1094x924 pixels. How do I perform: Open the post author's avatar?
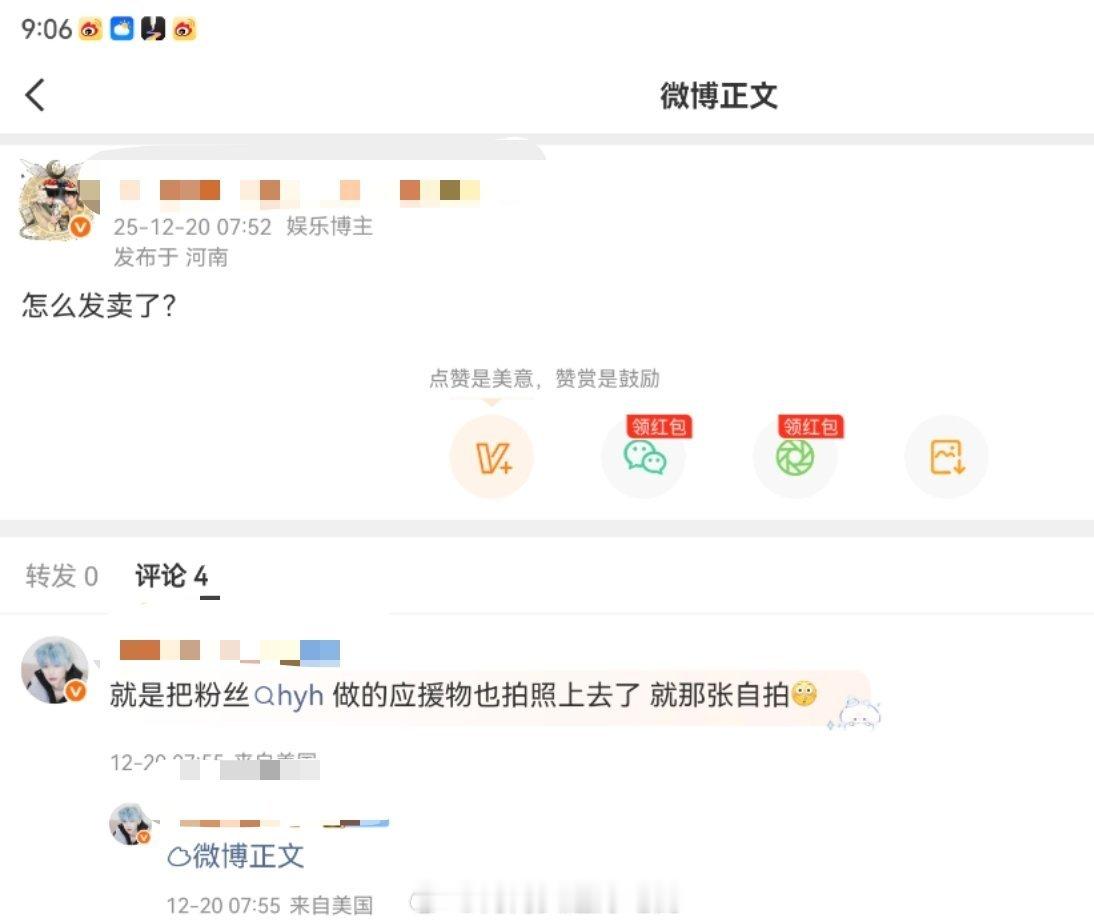(58, 200)
